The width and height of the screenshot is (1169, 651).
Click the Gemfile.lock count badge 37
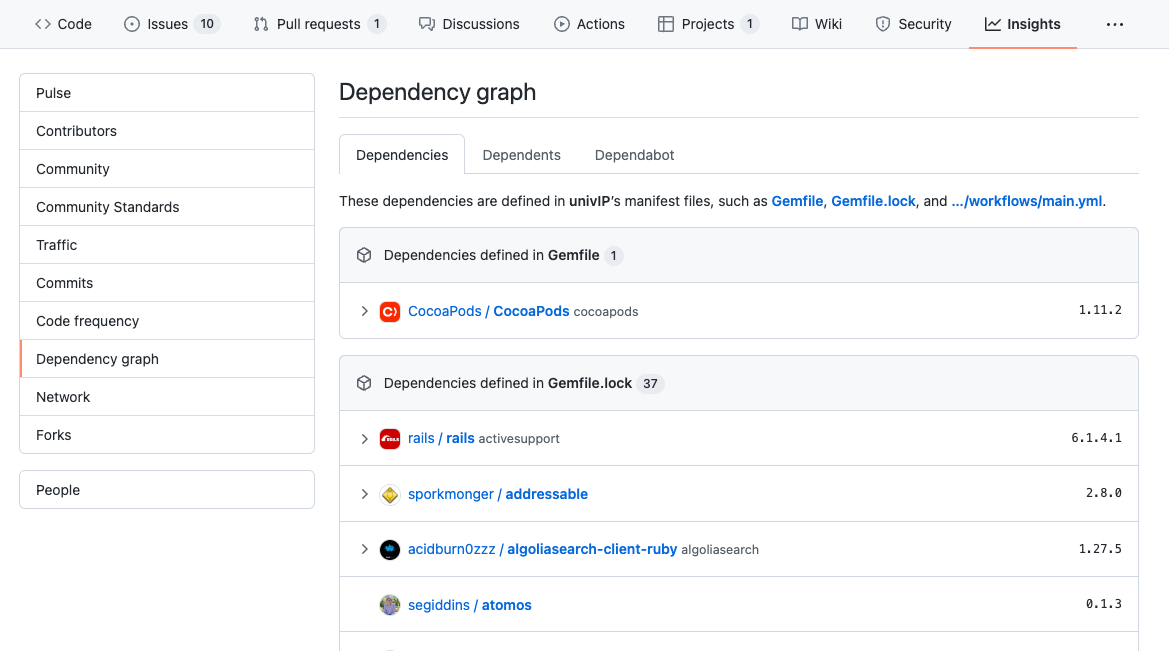coord(650,383)
